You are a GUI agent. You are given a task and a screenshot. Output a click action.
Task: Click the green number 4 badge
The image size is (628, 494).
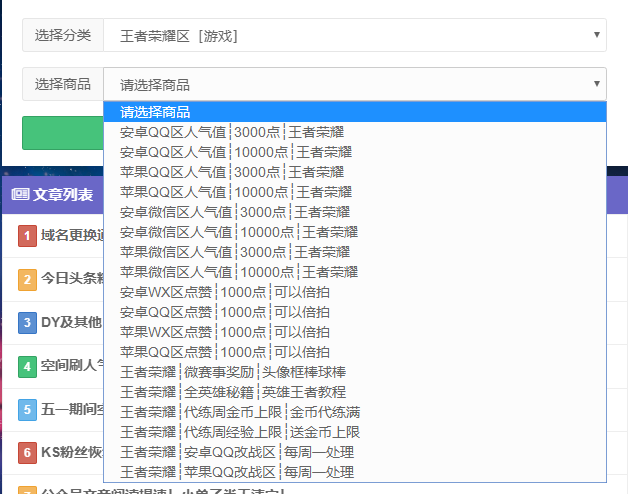click(27, 366)
